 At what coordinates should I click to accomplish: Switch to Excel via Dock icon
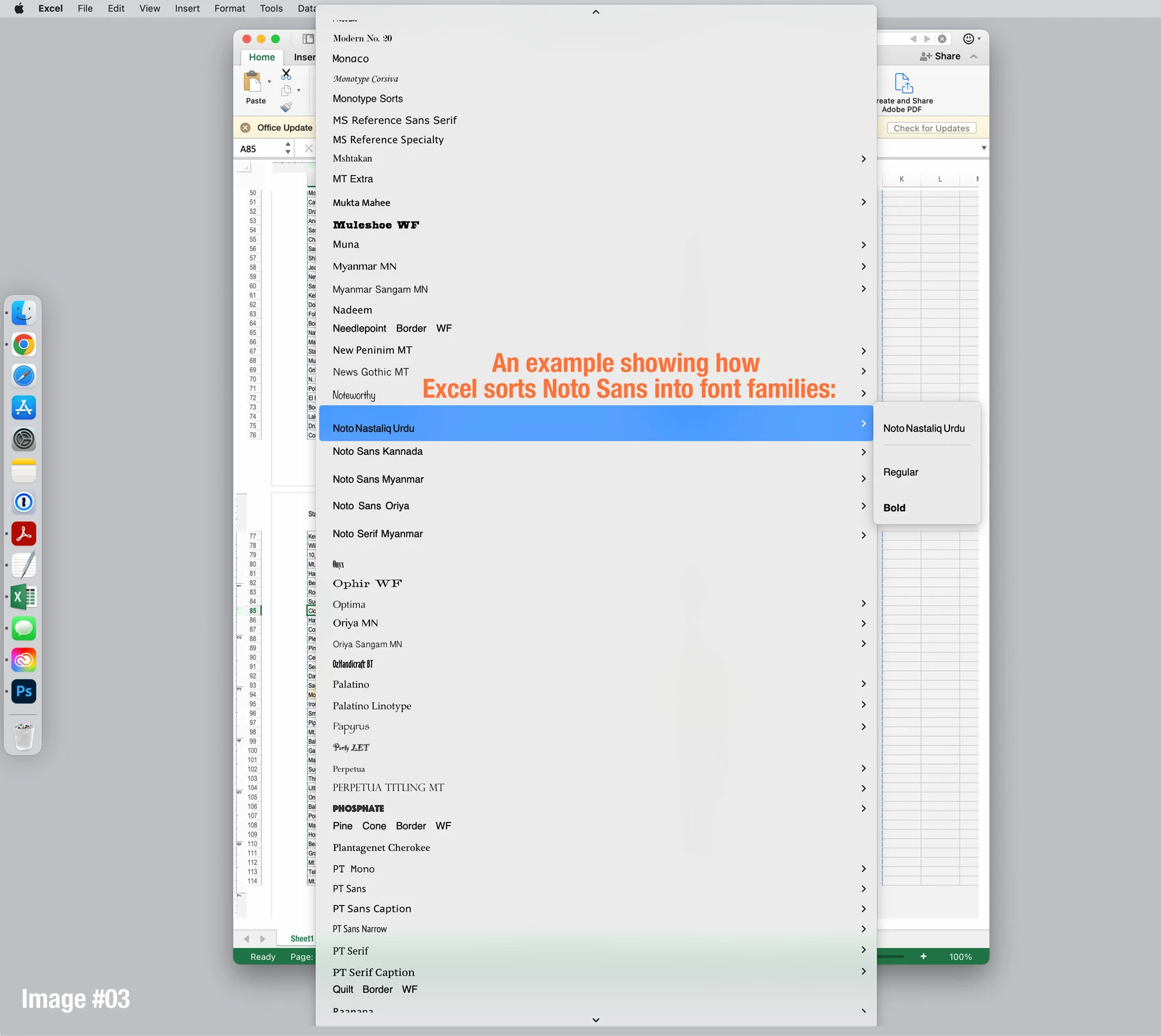tap(24, 597)
